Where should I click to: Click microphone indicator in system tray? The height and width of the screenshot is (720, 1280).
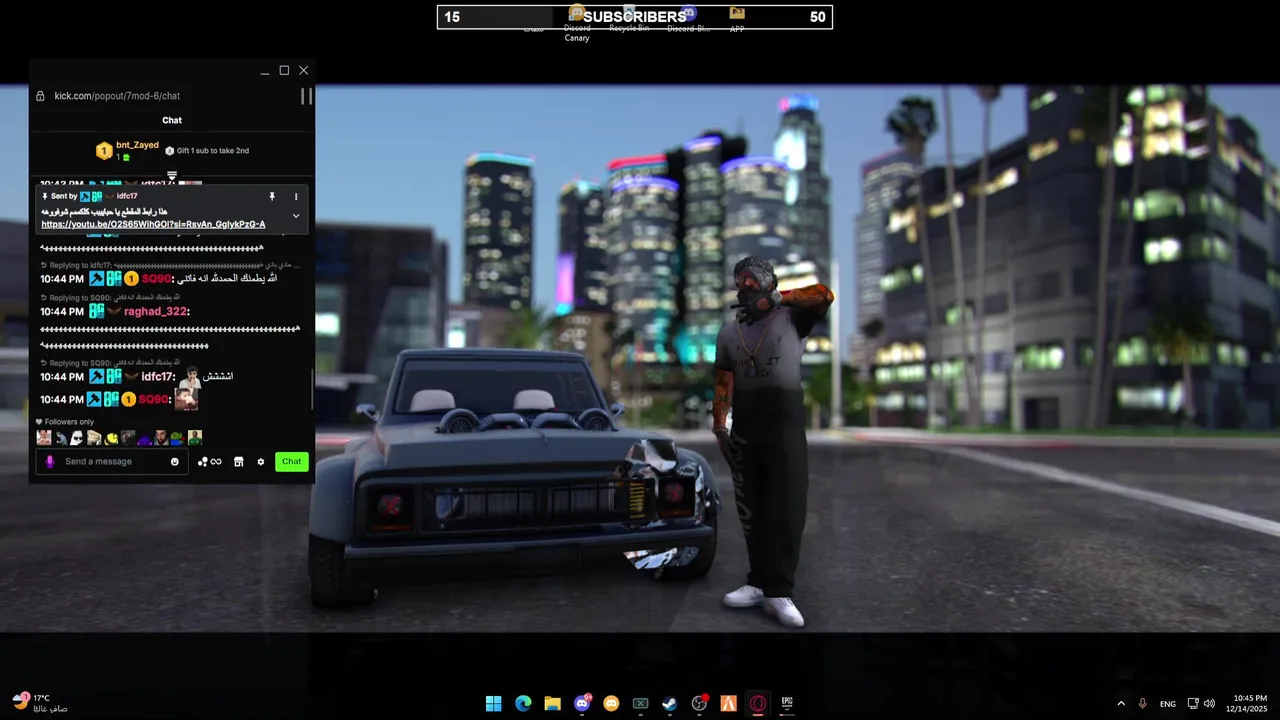tap(1142, 704)
